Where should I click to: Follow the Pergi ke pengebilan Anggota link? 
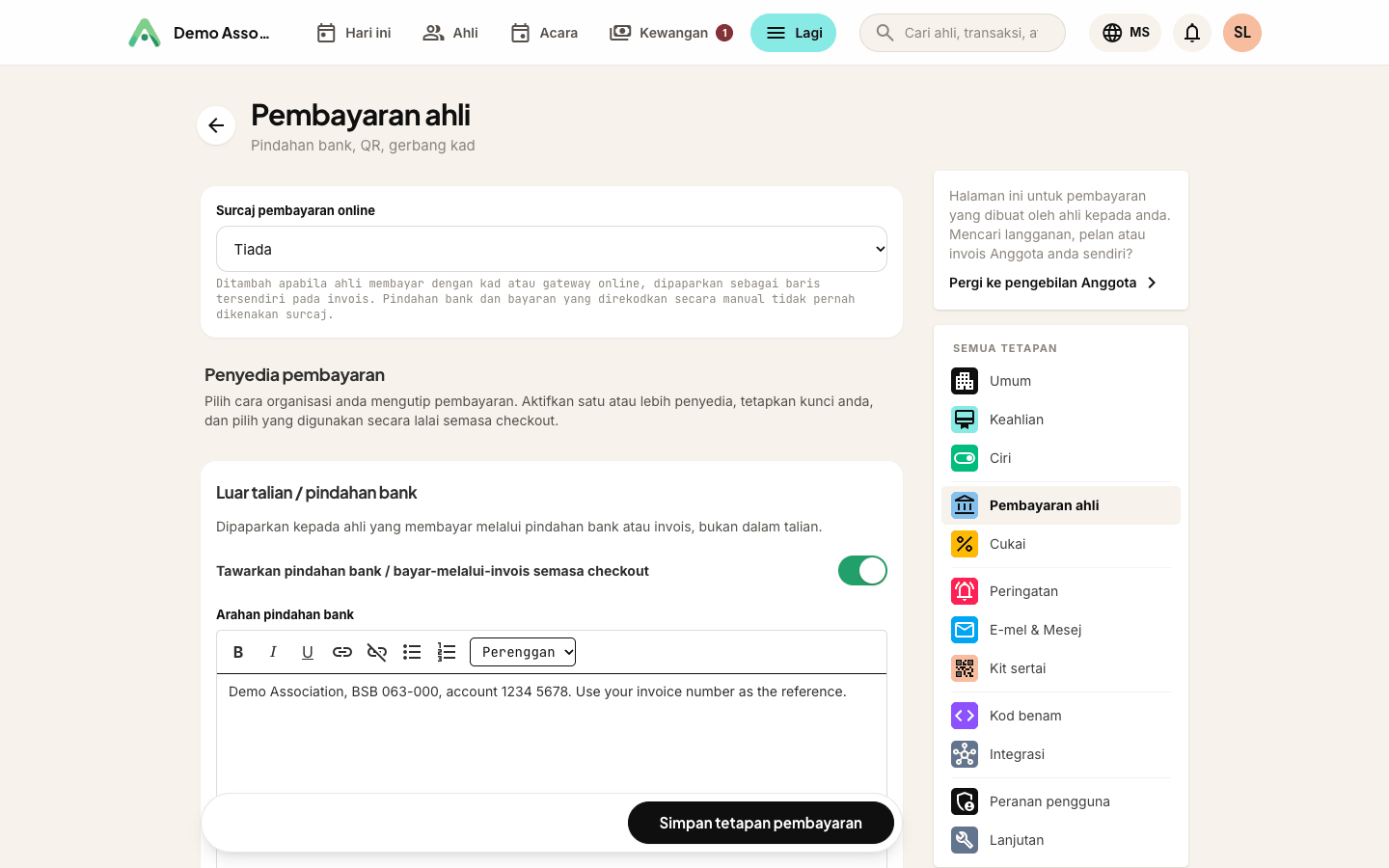coord(1053,283)
